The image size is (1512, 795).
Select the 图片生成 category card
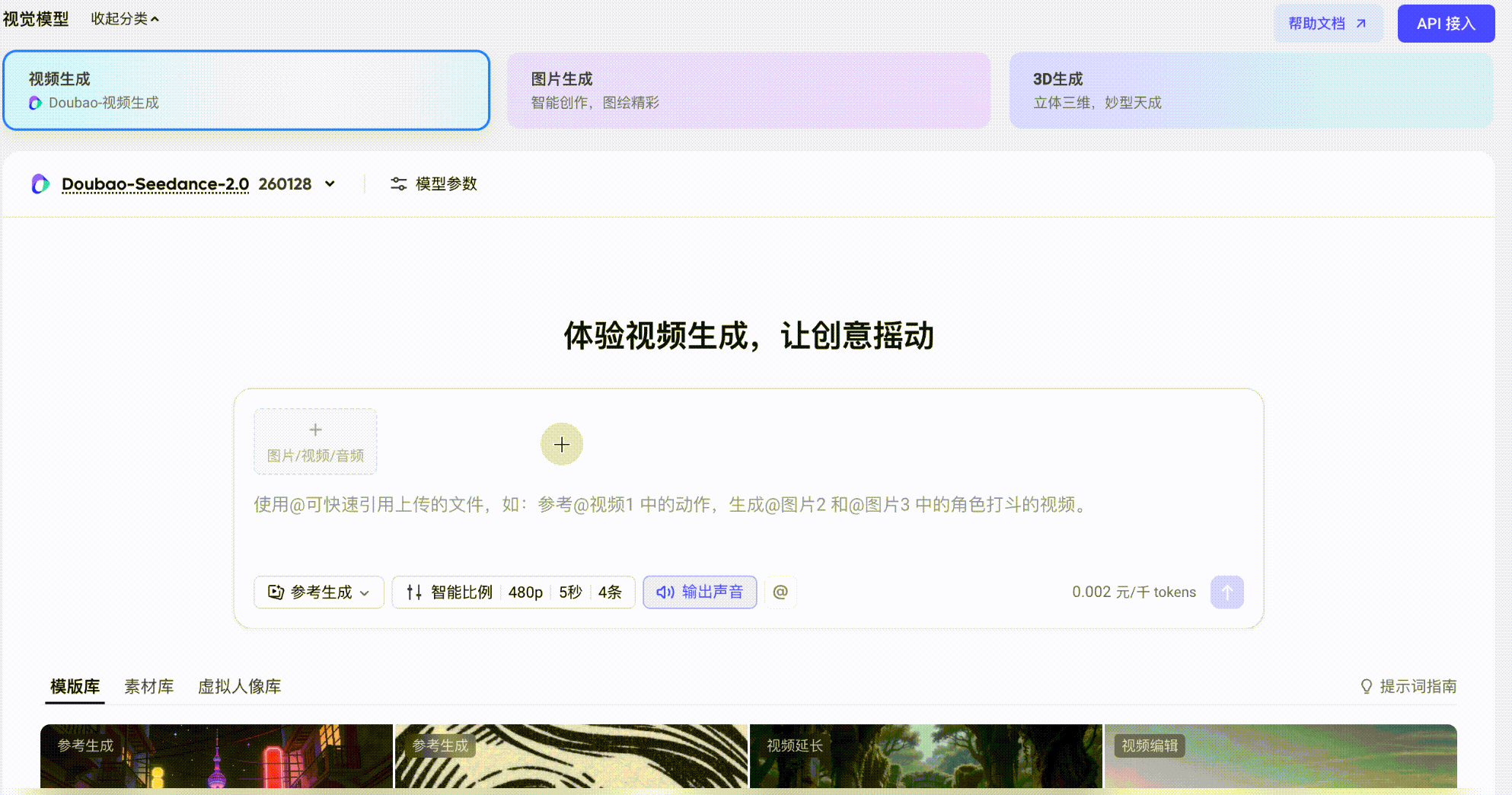(x=748, y=90)
